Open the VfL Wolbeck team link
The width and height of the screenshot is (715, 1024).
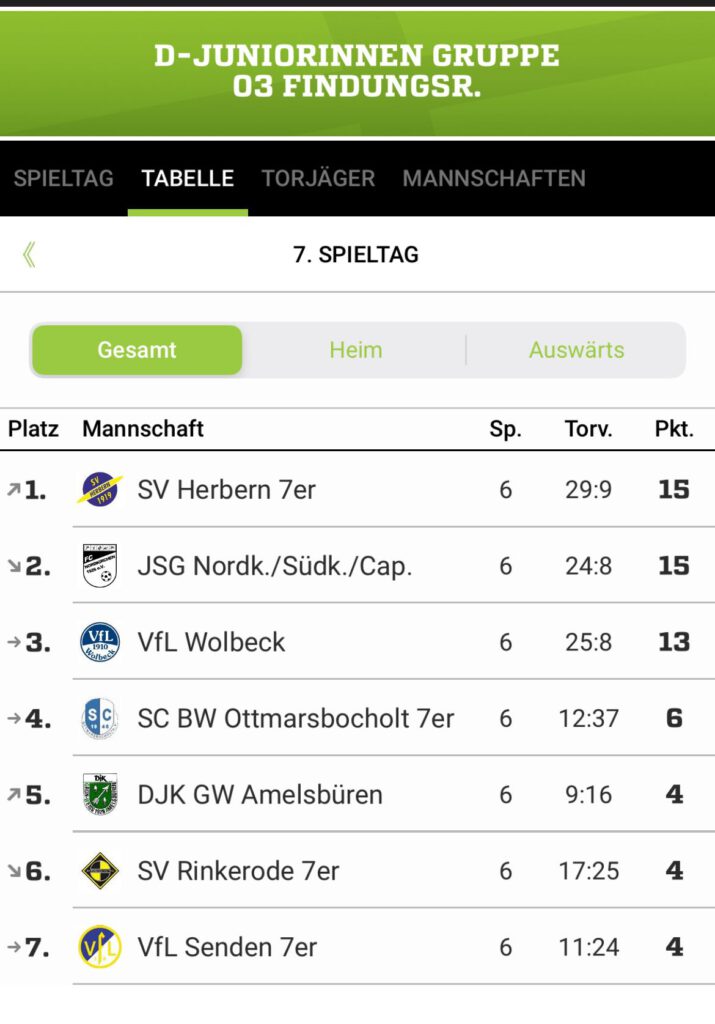[211, 642]
